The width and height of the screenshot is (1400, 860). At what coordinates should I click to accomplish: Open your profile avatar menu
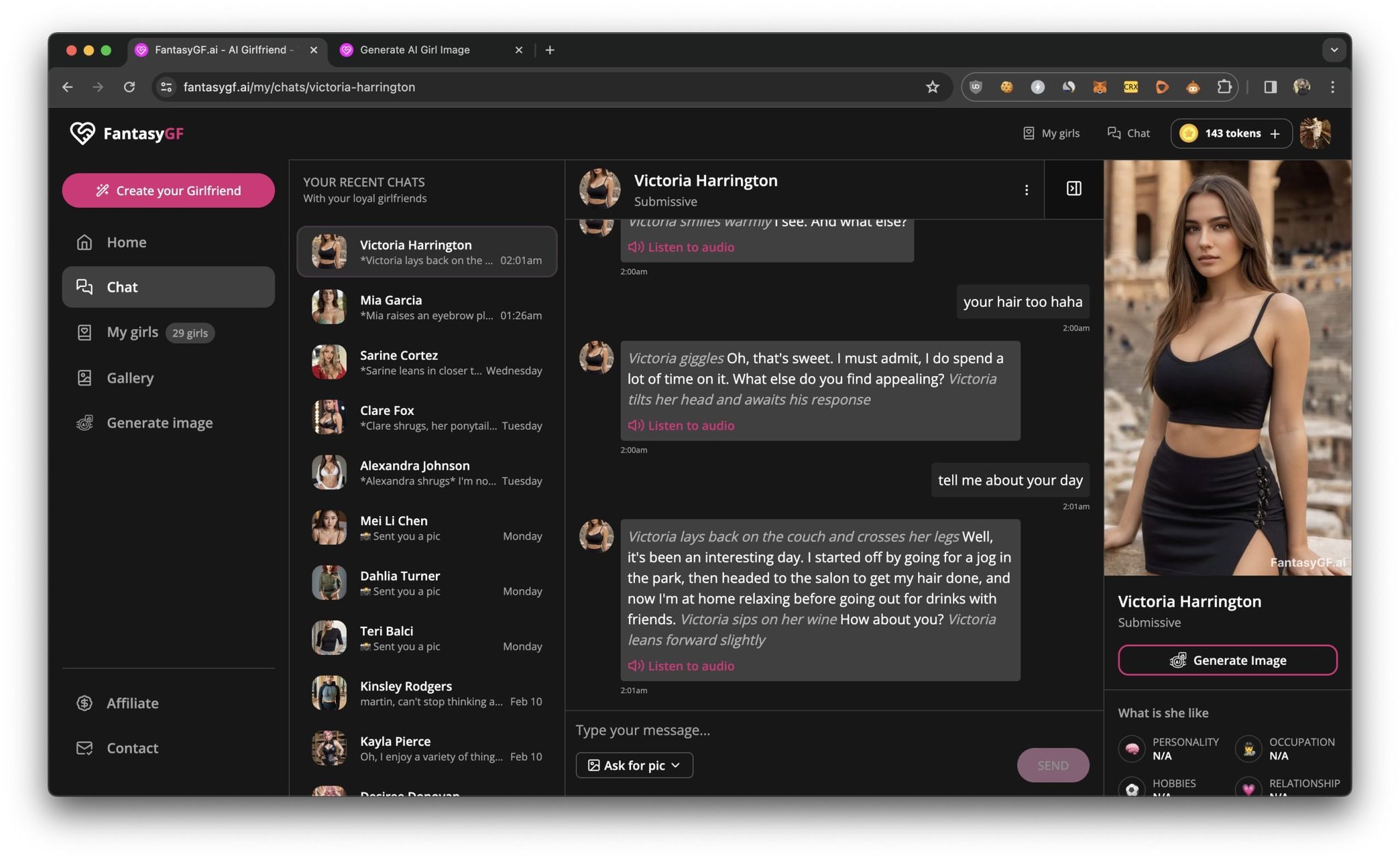click(1315, 133)
